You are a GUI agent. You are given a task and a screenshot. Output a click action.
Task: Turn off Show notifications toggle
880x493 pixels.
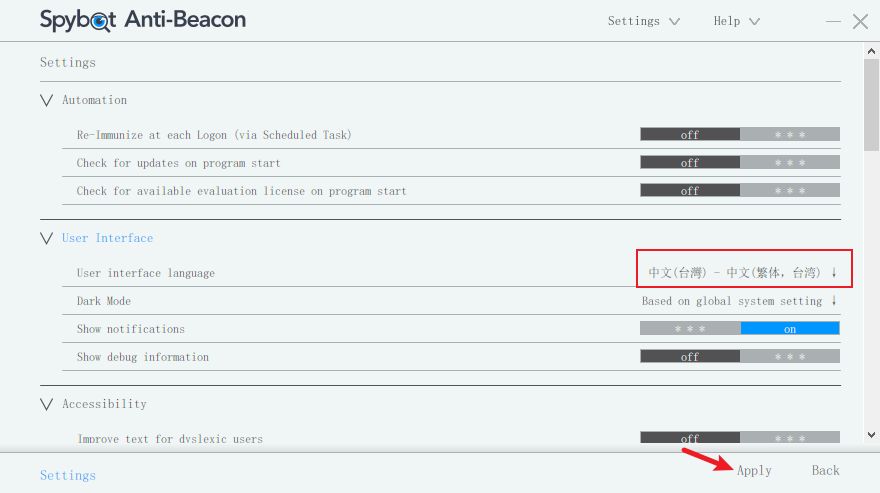tap(739, 328)
